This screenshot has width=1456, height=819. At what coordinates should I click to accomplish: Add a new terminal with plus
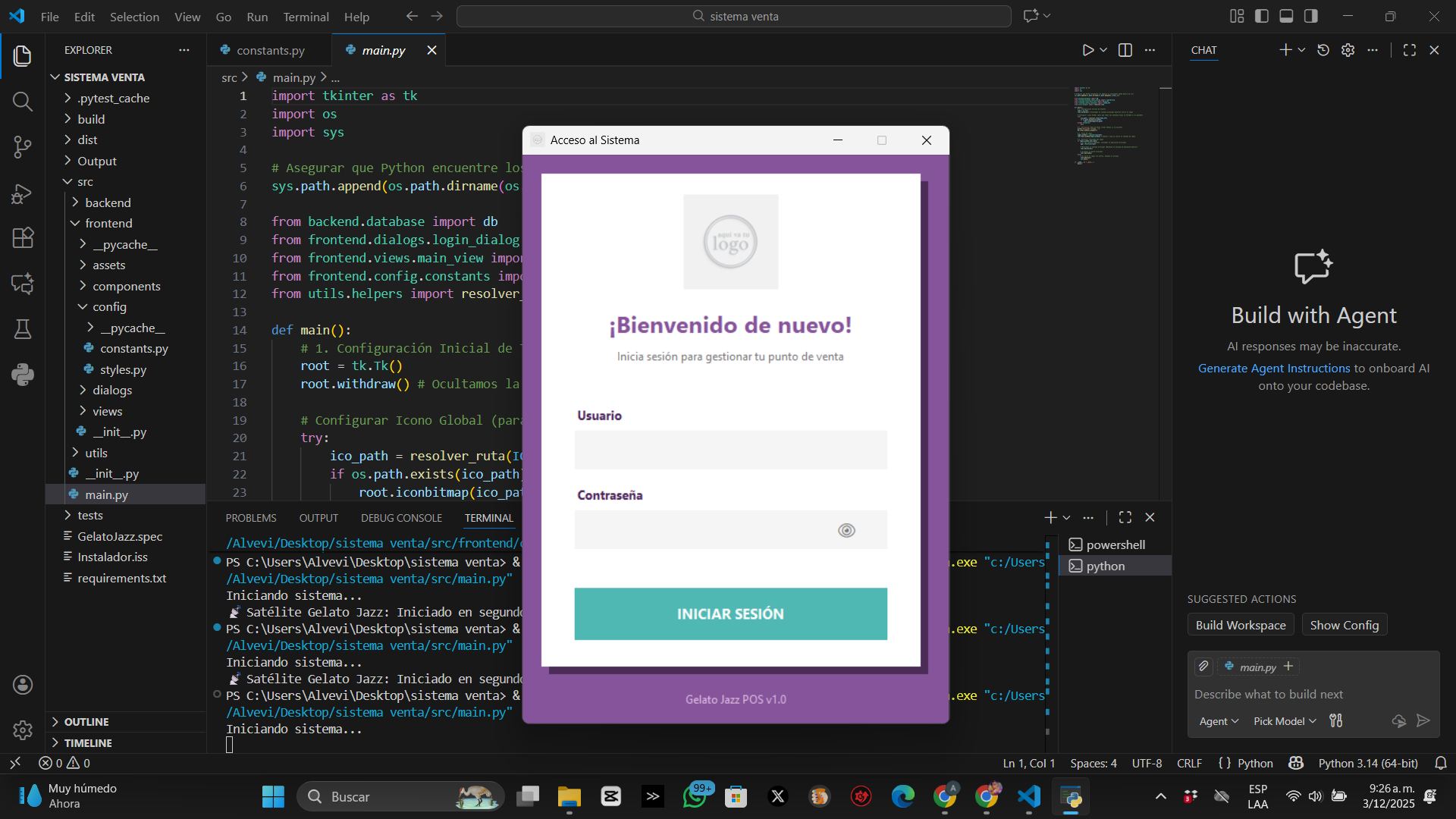[x=1050, y=517]
